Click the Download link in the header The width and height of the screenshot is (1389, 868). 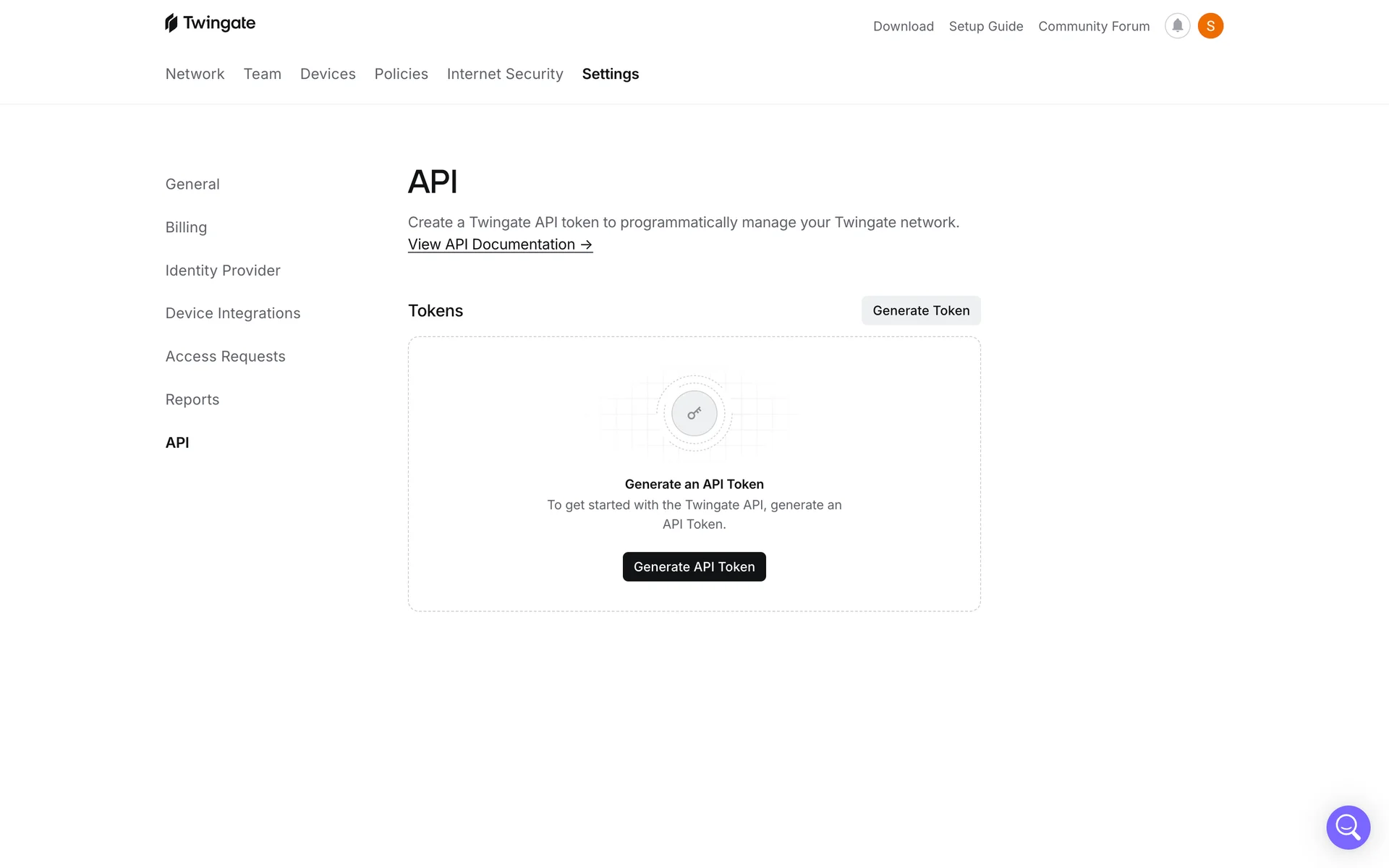[x=903, y=26]
